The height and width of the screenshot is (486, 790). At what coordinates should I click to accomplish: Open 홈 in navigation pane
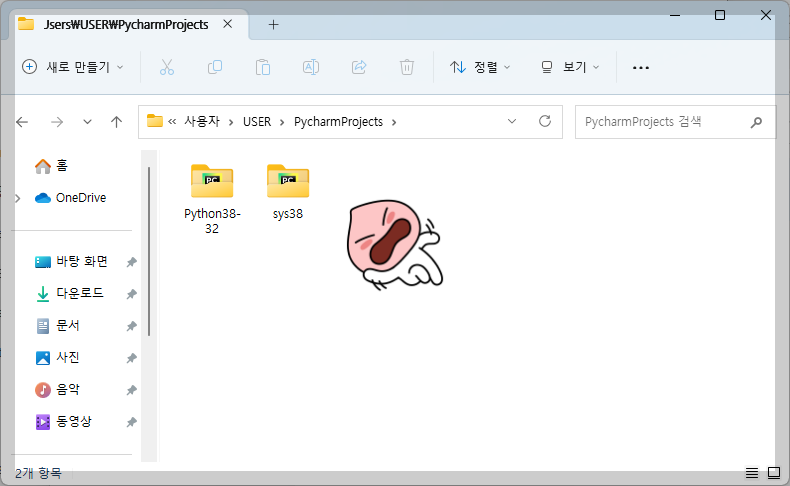click(51, 166)
